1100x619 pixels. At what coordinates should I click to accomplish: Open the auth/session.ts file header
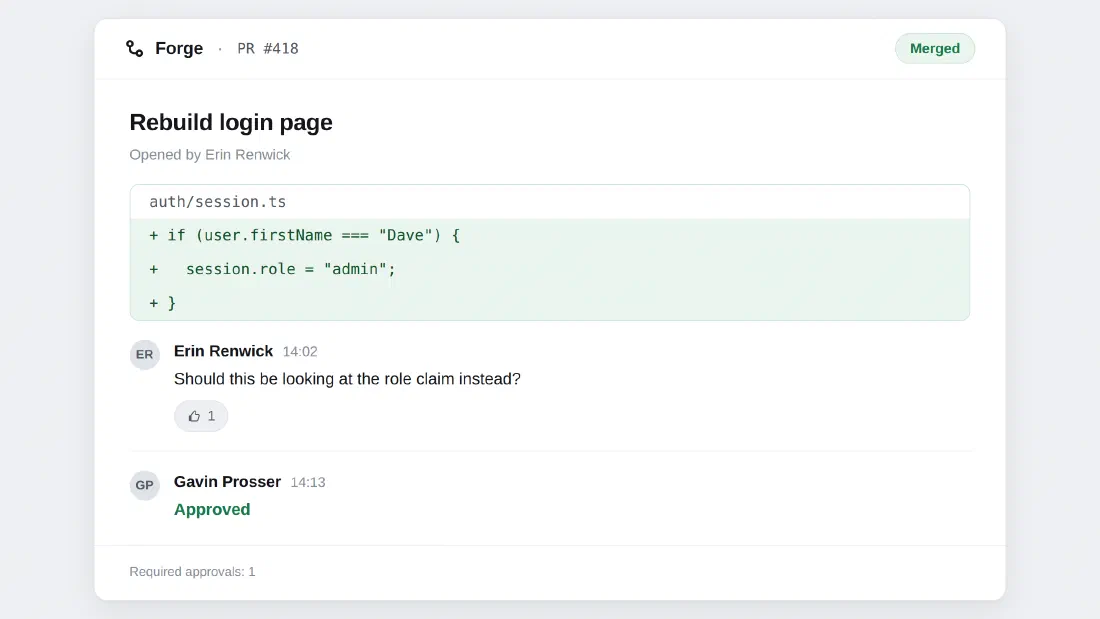[x=550, y=202]
